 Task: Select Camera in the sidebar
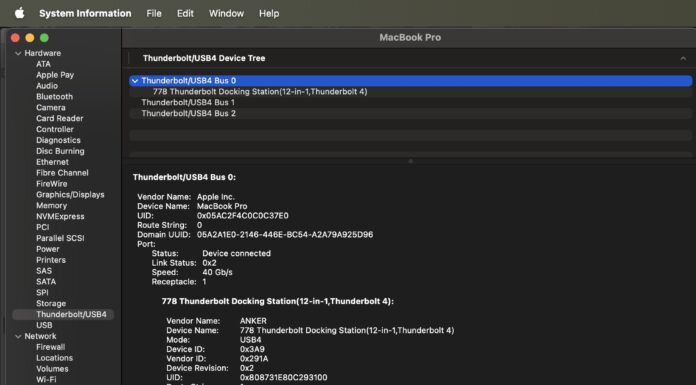[x=51, y=107]
